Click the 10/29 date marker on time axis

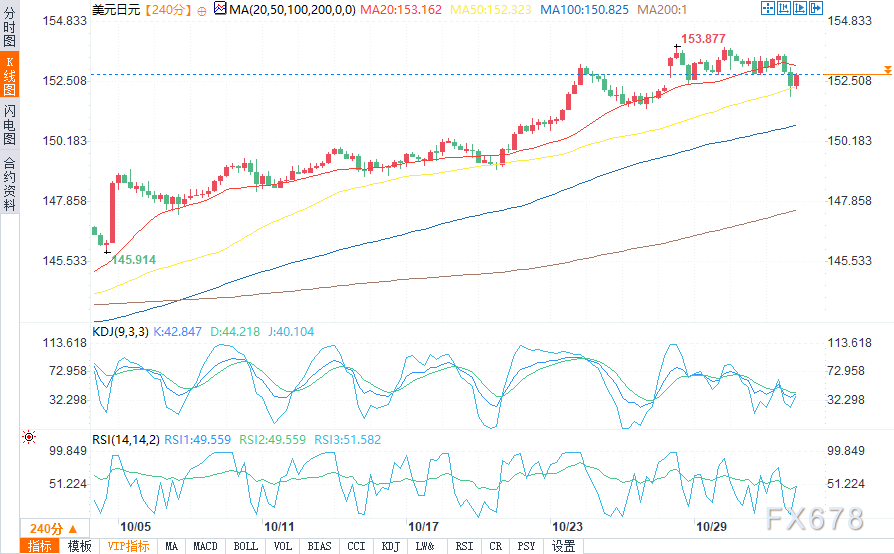click(711, 527)
